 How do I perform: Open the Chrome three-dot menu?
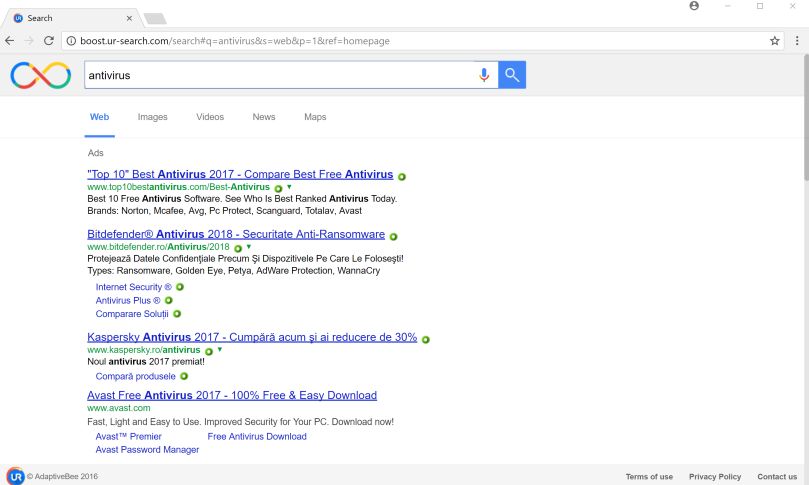797,41
